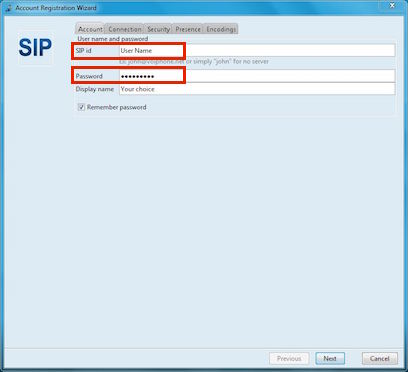Click the 'User name and password' heading

113,39
